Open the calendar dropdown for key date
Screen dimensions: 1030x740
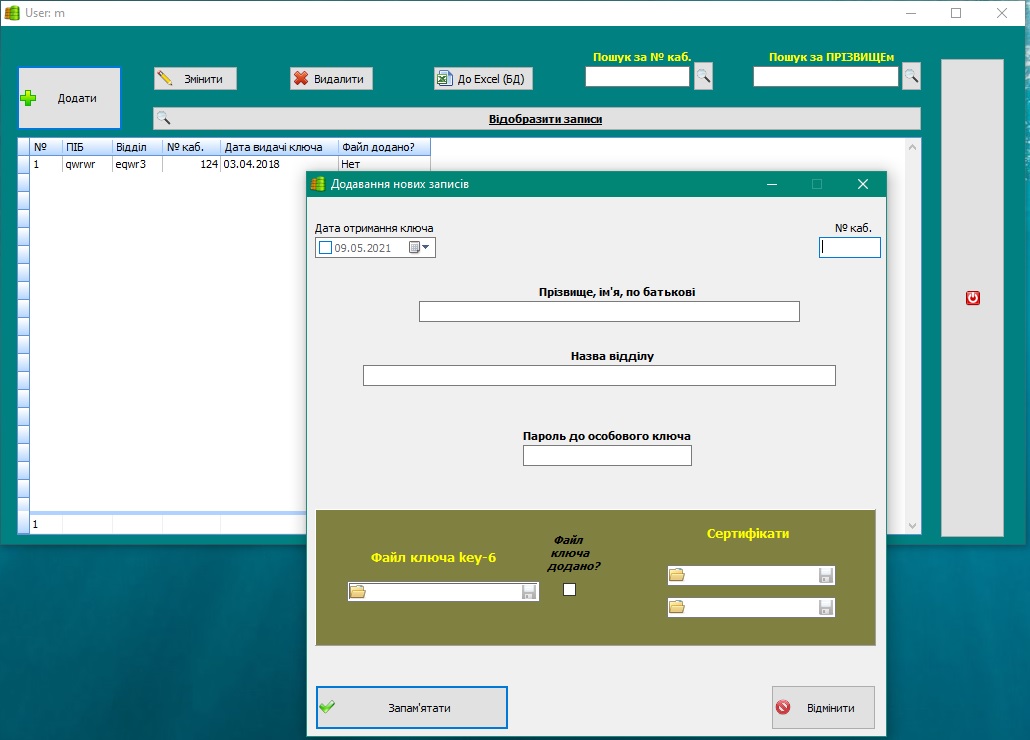420,248
